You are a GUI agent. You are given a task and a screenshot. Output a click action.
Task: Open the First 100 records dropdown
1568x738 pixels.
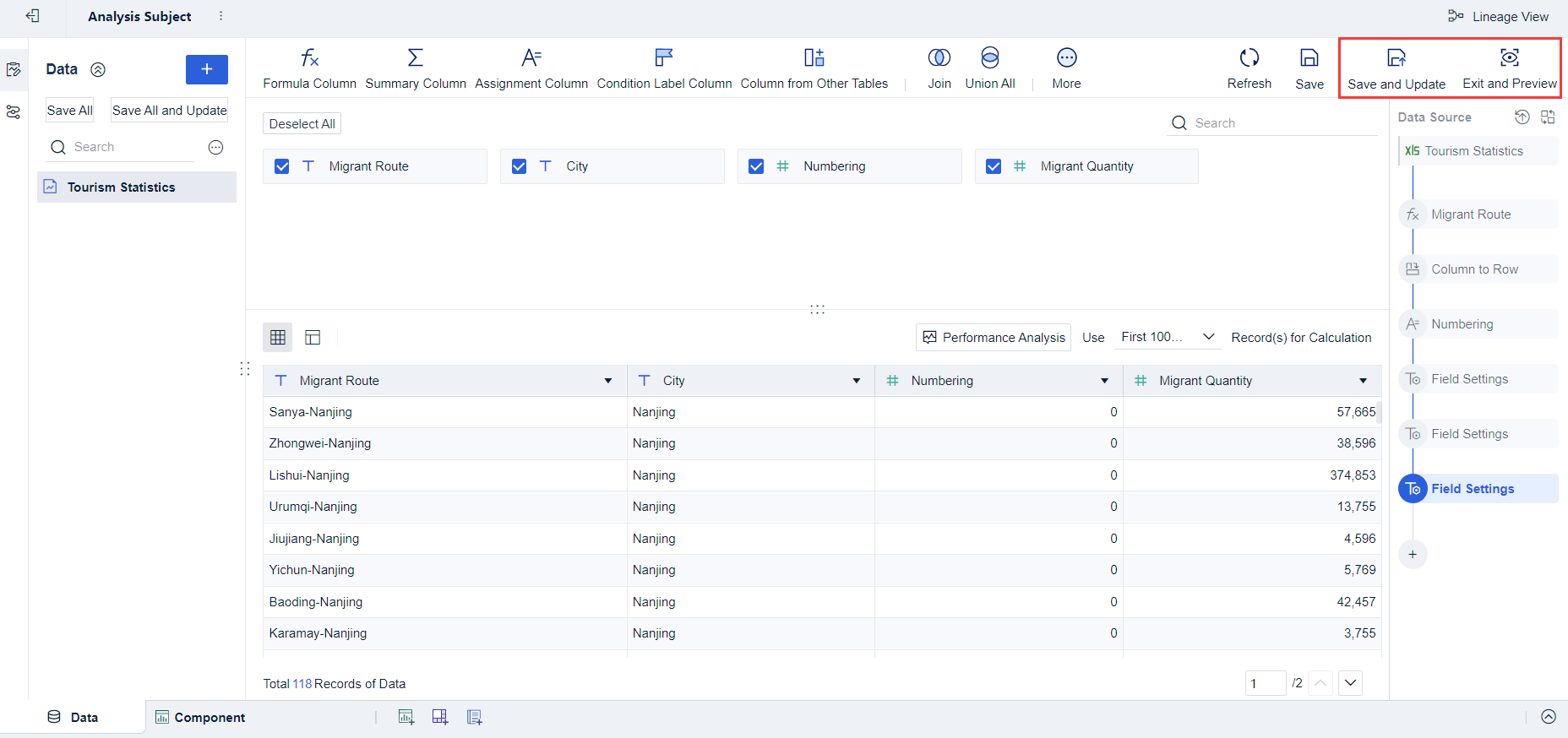[1167, 337]
